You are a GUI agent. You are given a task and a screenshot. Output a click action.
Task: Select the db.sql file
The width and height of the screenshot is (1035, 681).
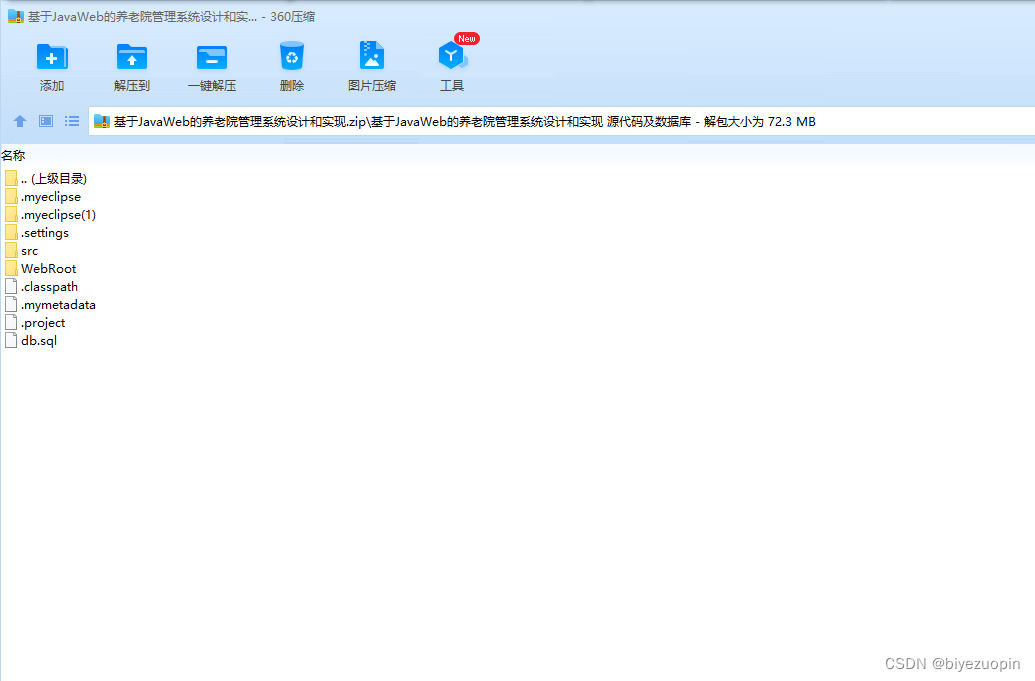[36, 340]
